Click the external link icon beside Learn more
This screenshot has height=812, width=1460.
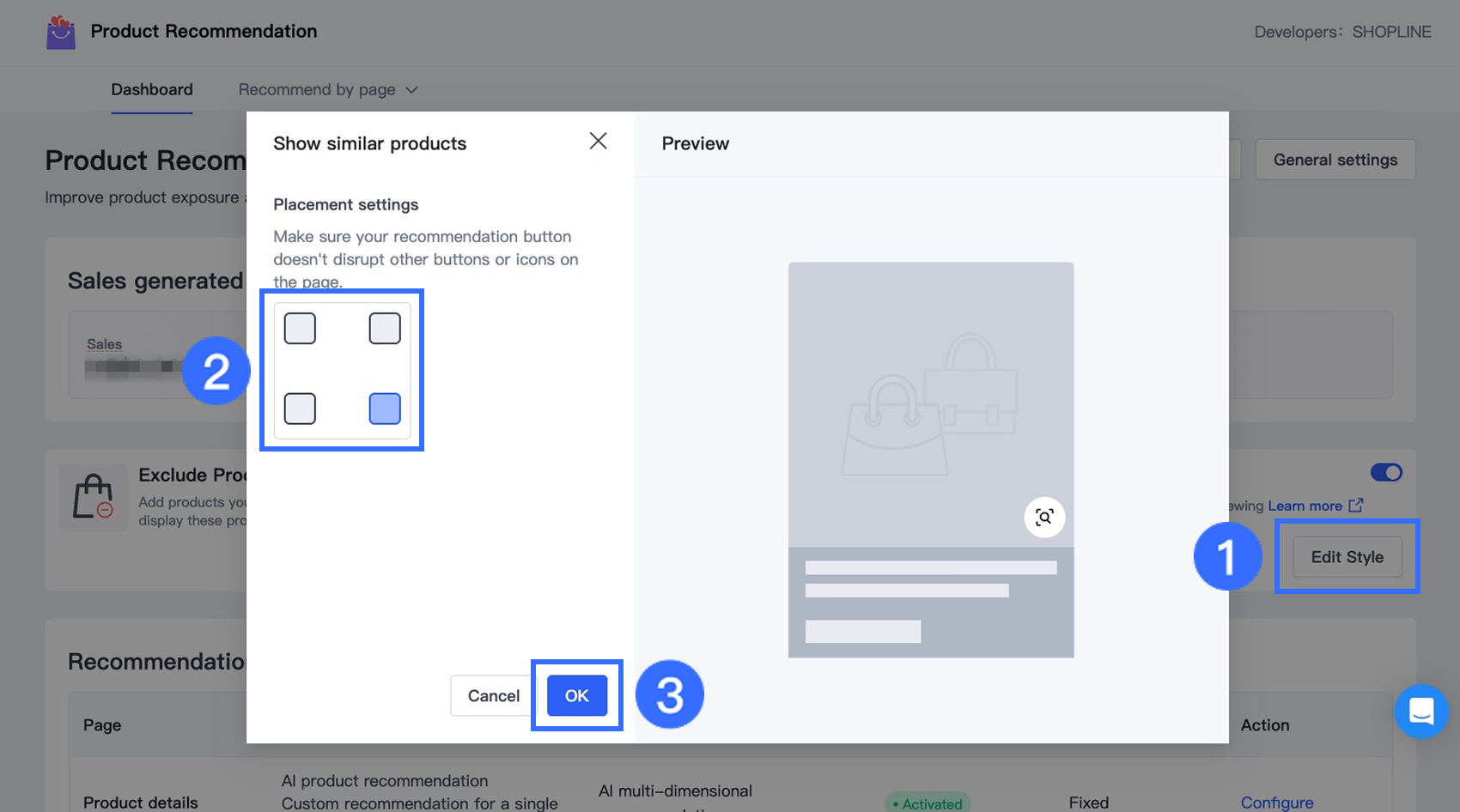tap(1356, 506)
